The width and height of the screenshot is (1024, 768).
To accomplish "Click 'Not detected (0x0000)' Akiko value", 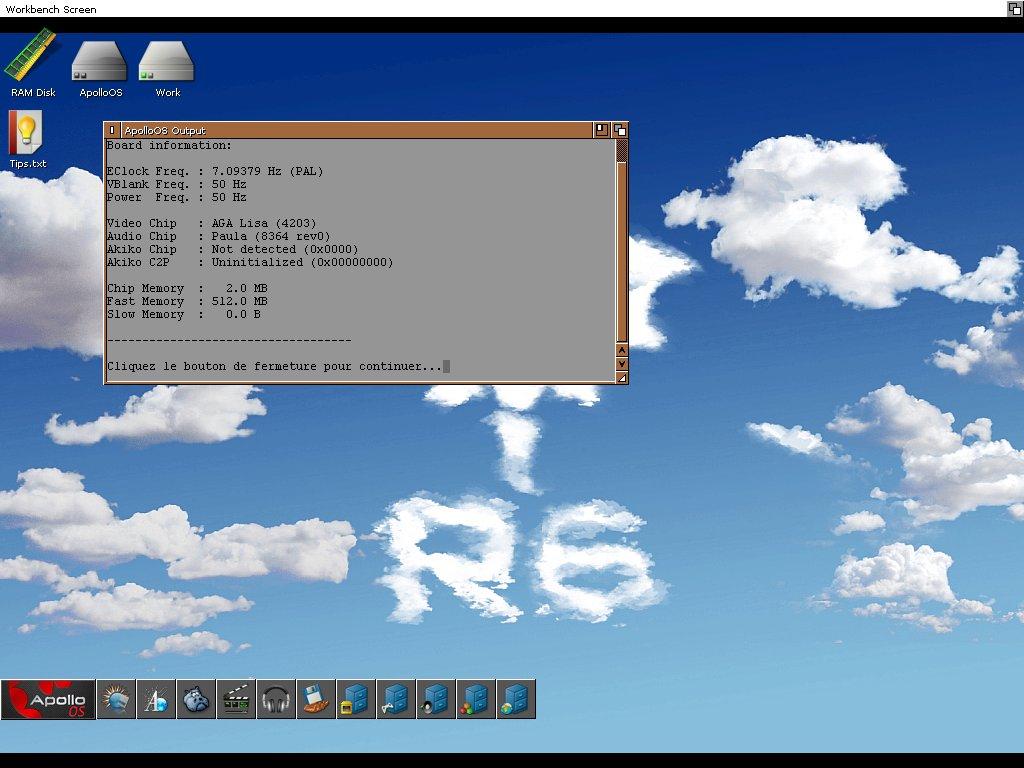I will (285, 249).
